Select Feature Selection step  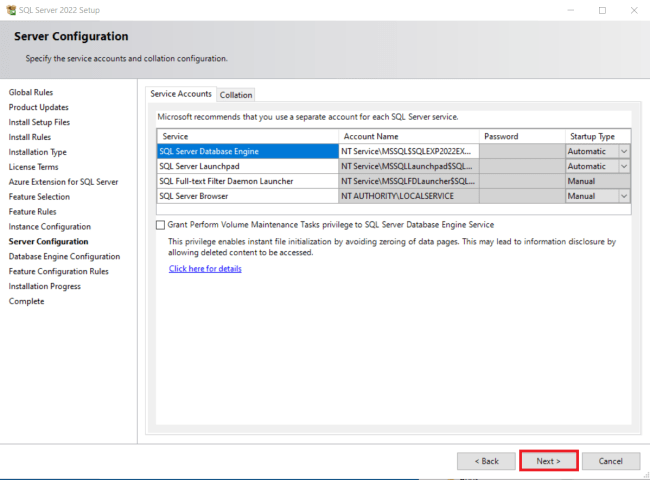tap(39, 197)
